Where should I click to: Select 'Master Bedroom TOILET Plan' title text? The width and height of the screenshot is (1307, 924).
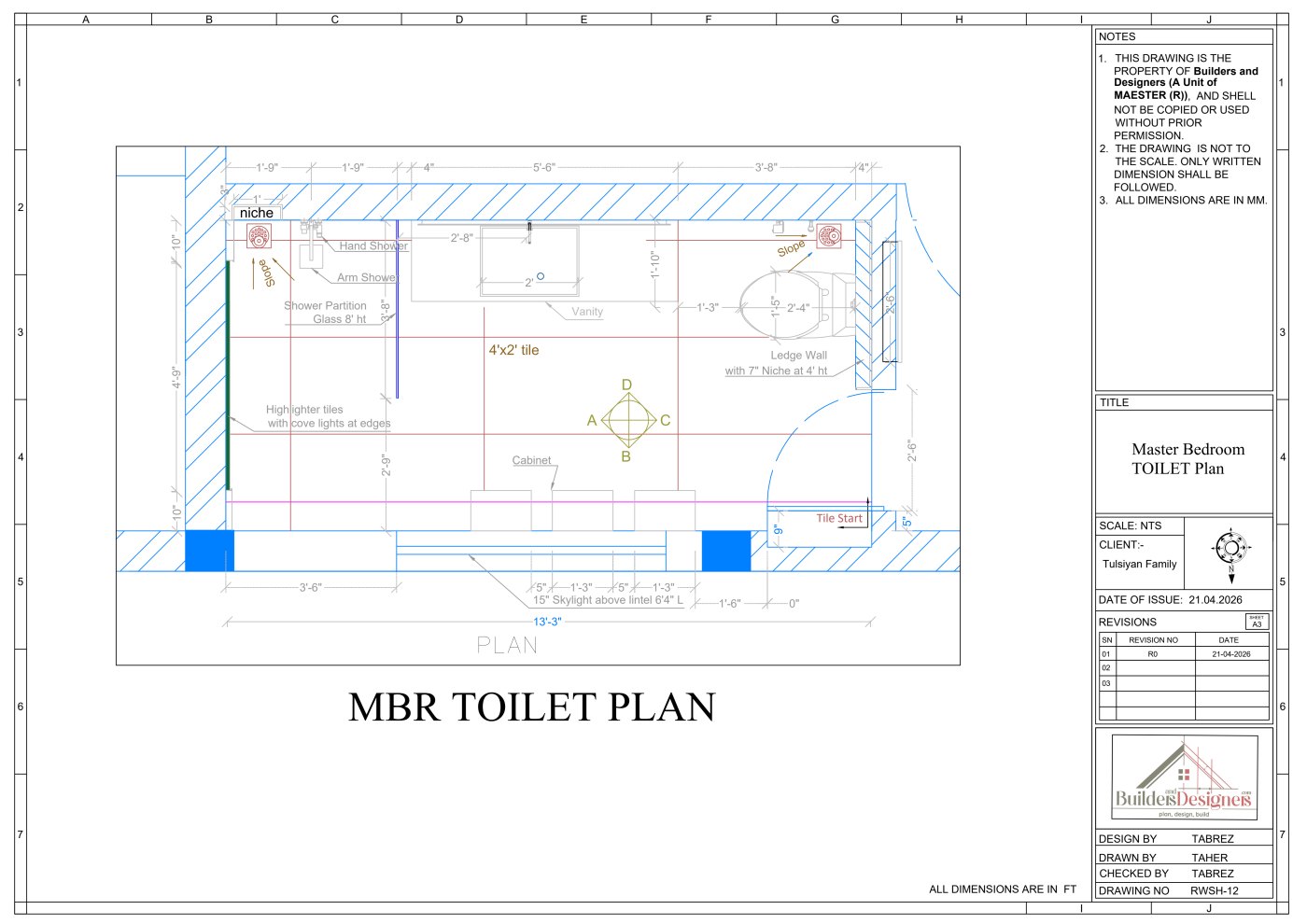(1188, 459)
